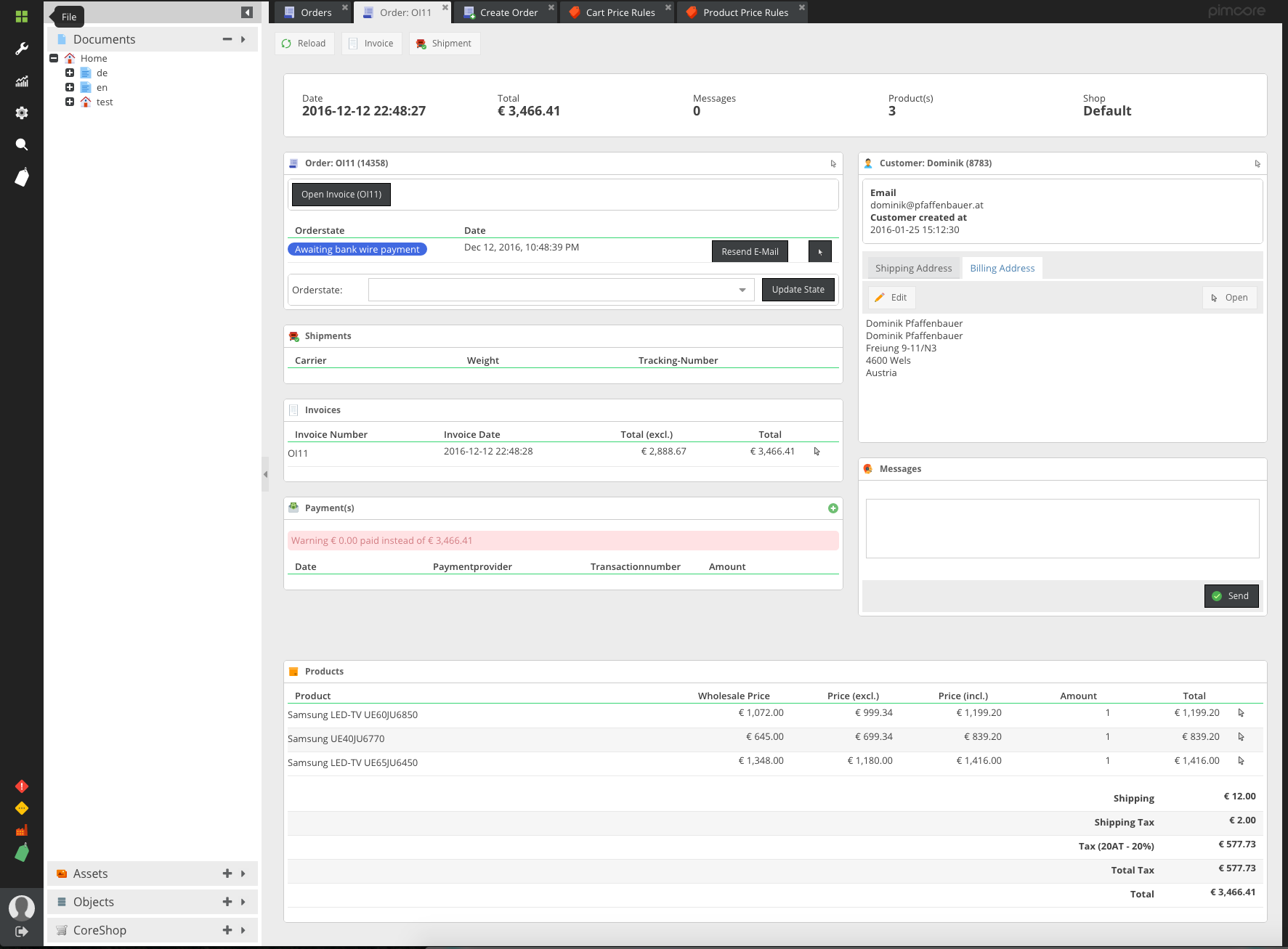Image resolution: width=1288 pixels, height=949 pixels.
Task: Click the Open Invoice (OI11) button
Action: [x=341, y=194]
